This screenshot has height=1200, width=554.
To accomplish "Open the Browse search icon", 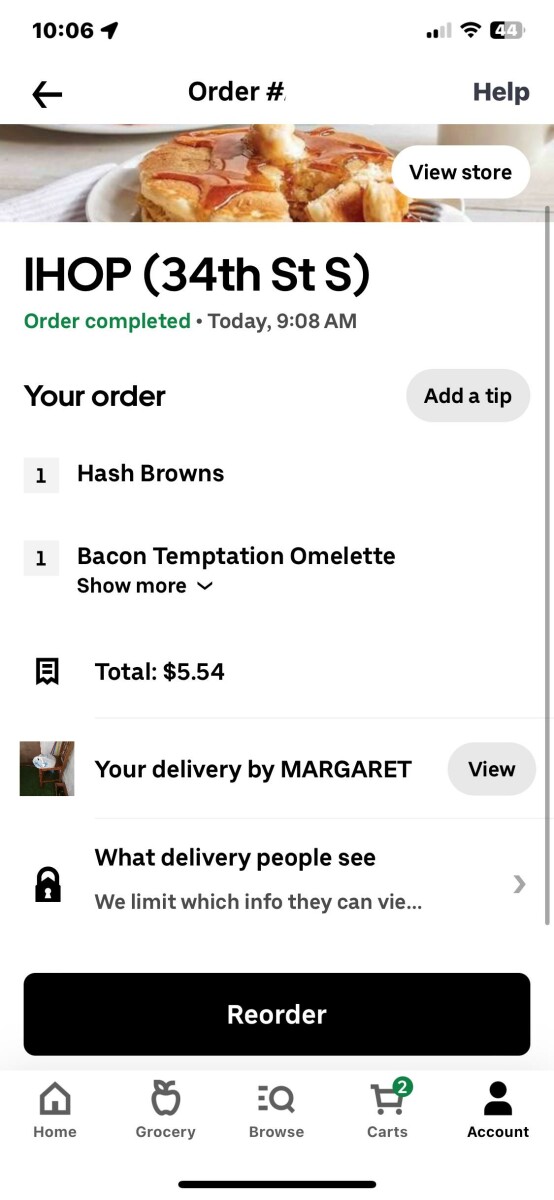I will pos(276,1100).
